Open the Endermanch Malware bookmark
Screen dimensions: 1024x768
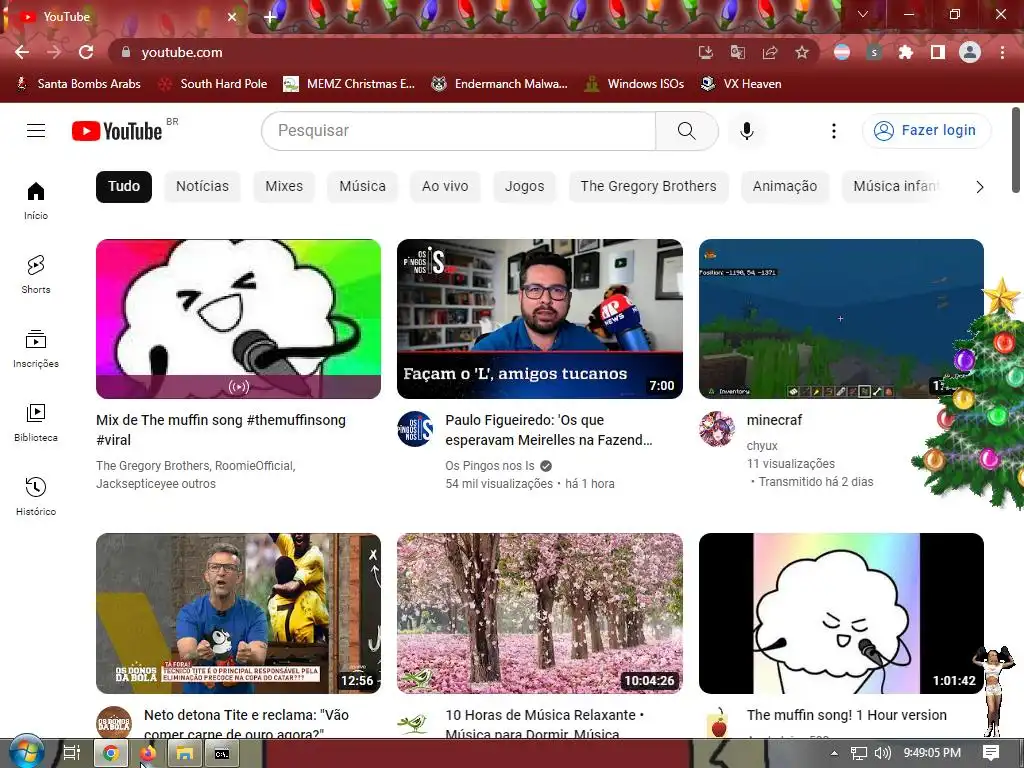point(500,84)
